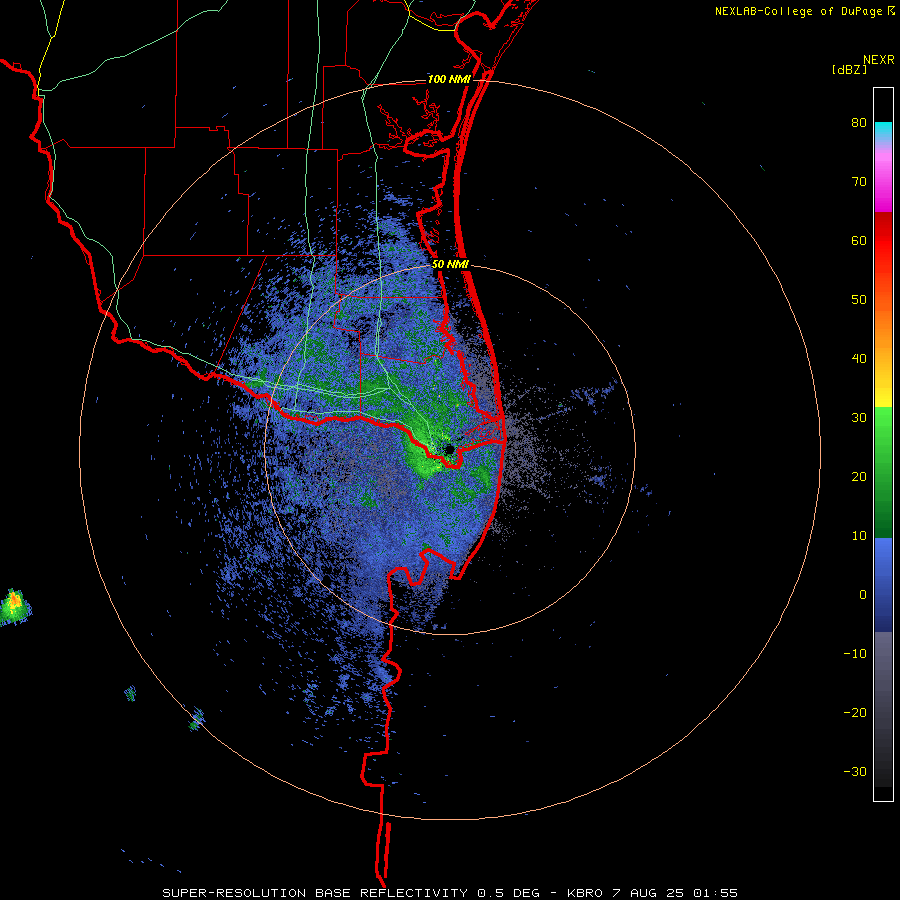Screen dimensions: 900x900
Task: Click the 40 value on dBZ scale
Action: pos(859,359)
